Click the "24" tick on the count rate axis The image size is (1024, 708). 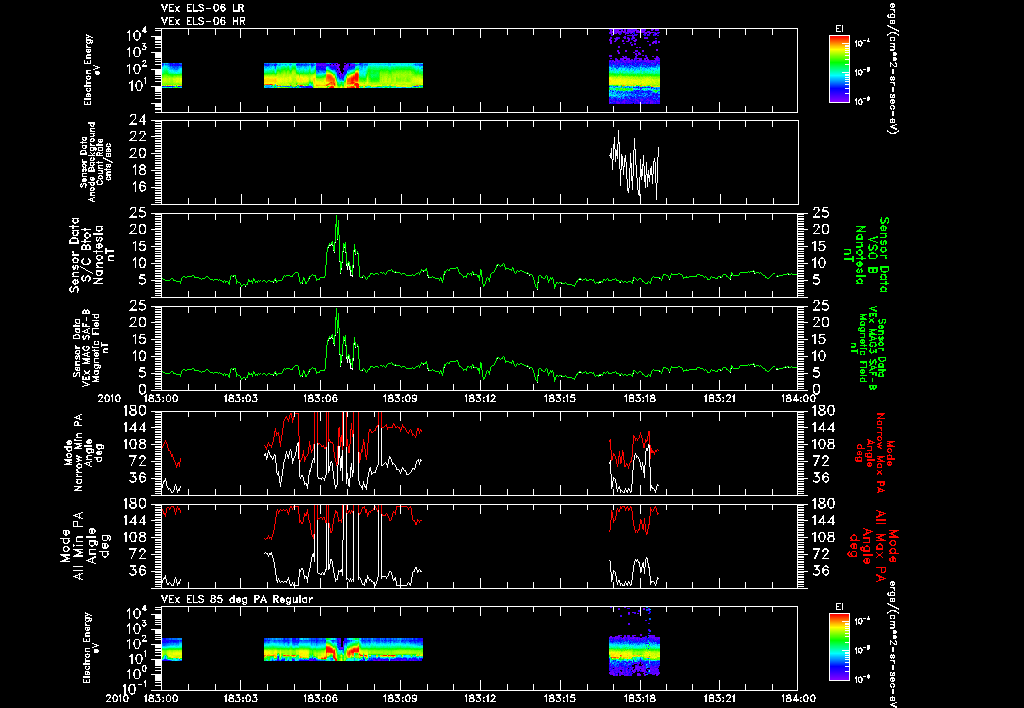point(138,121)
